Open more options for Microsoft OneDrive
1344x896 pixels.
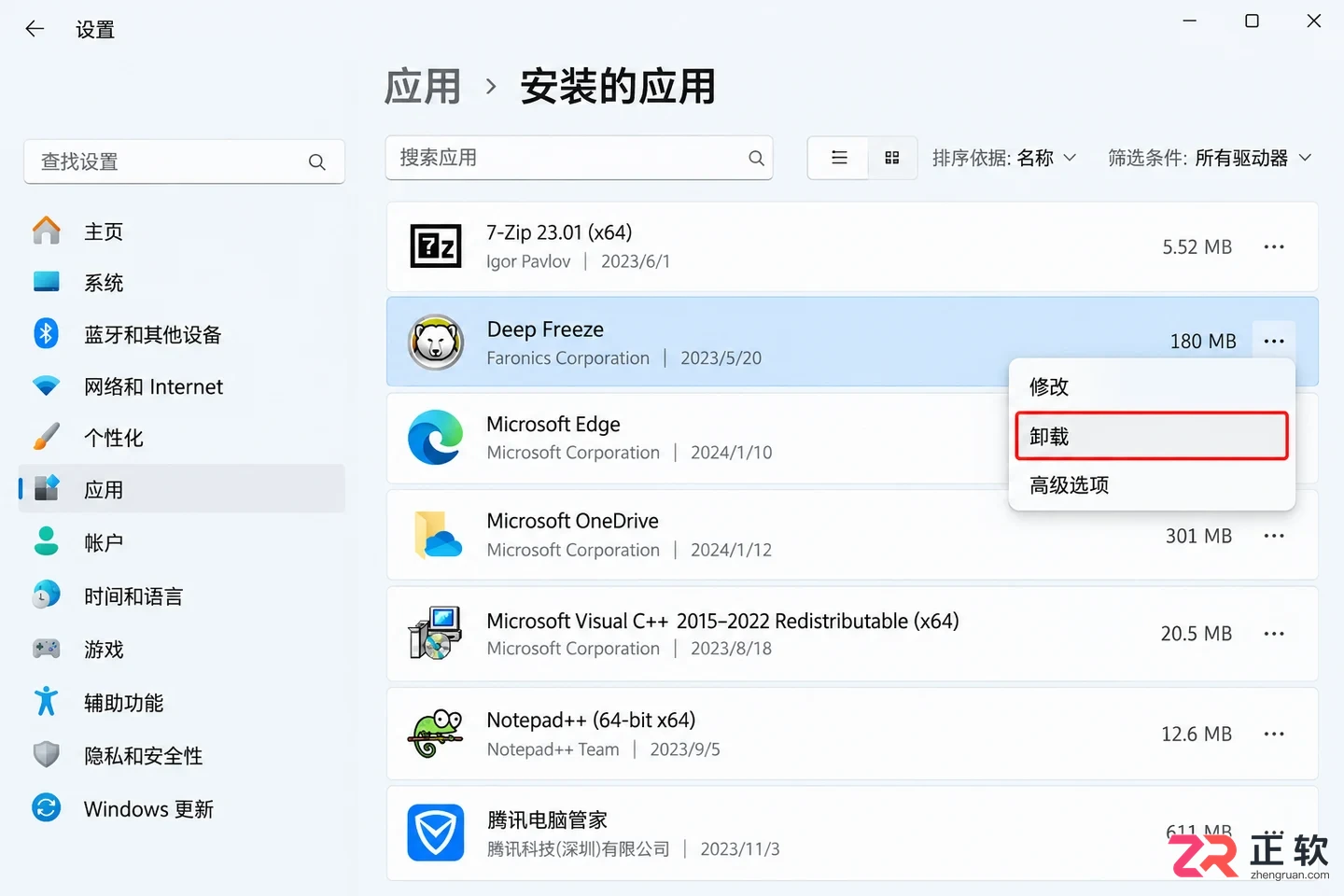click(1274, 536)
